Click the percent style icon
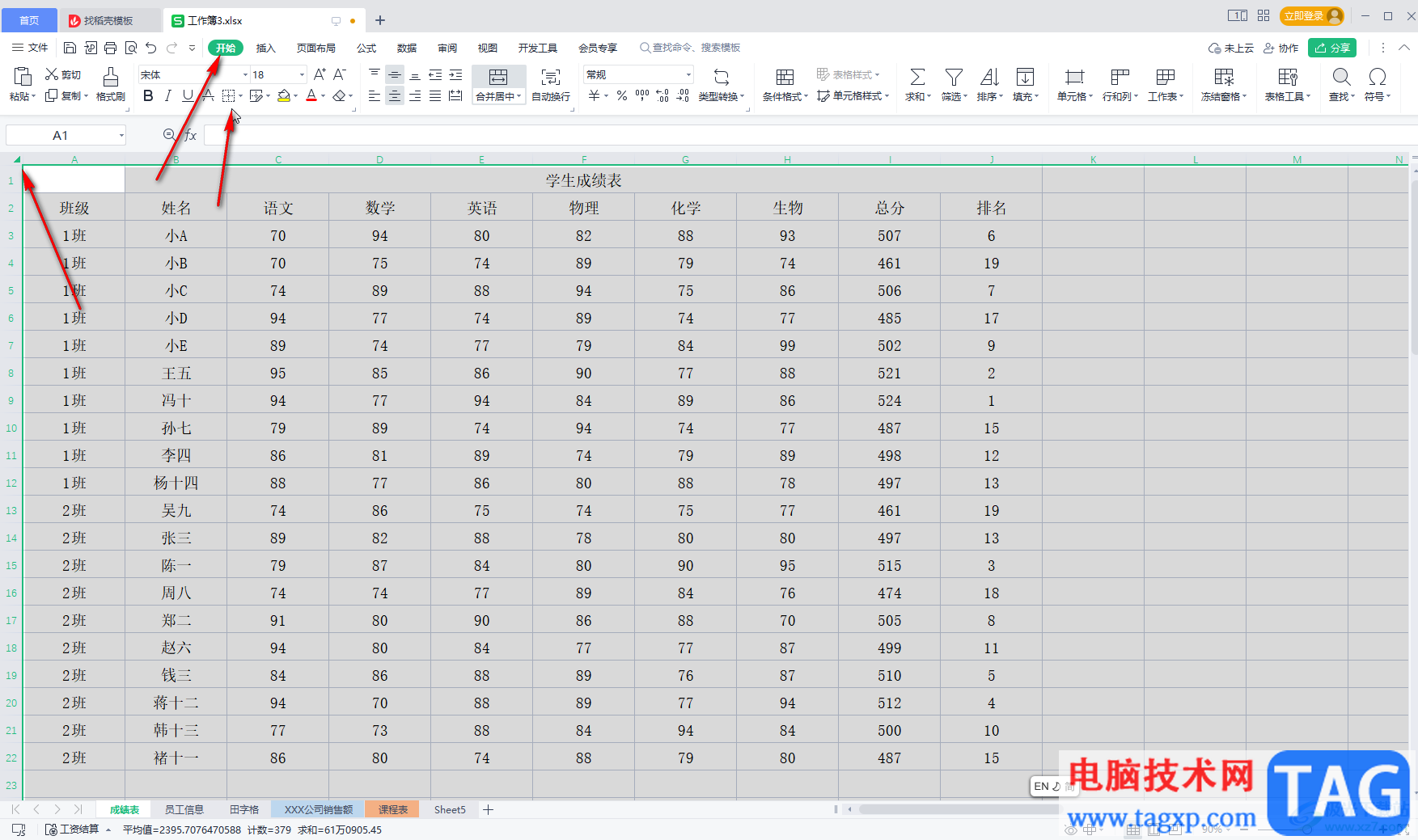 621,95
